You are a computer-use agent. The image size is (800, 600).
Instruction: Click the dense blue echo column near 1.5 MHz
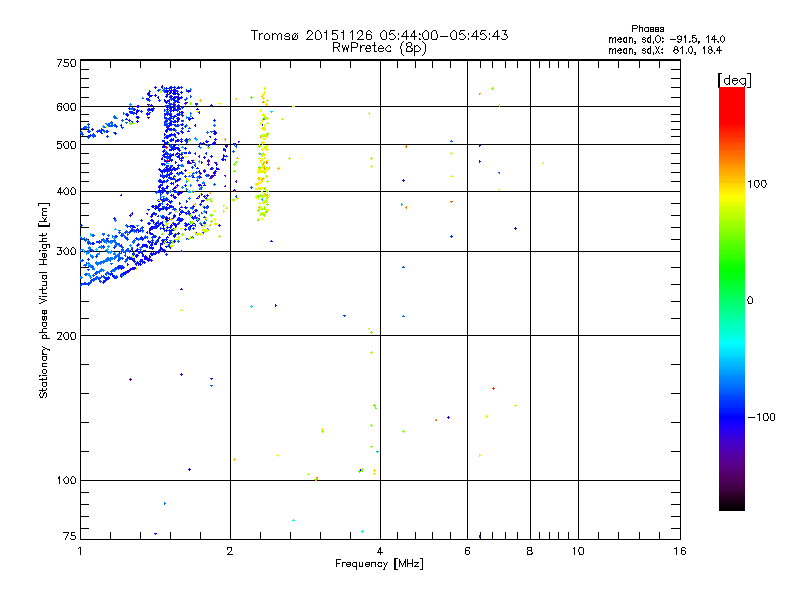[x=172, y=153]
